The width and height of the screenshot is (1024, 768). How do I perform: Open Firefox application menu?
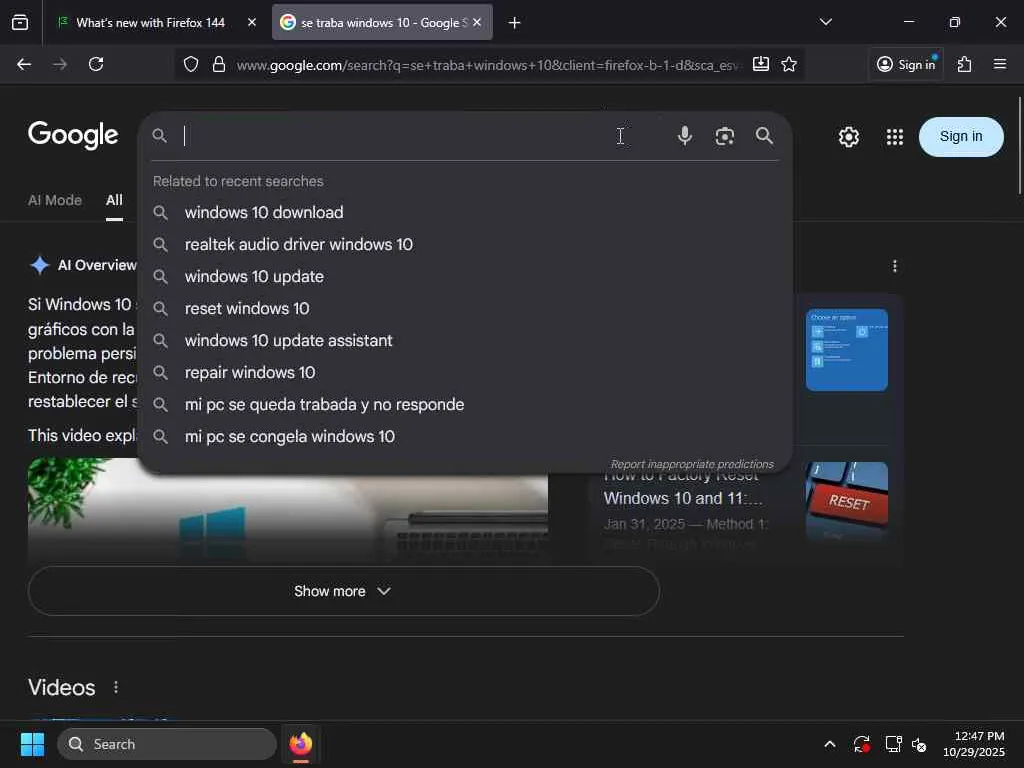[x=1000, y=64]
